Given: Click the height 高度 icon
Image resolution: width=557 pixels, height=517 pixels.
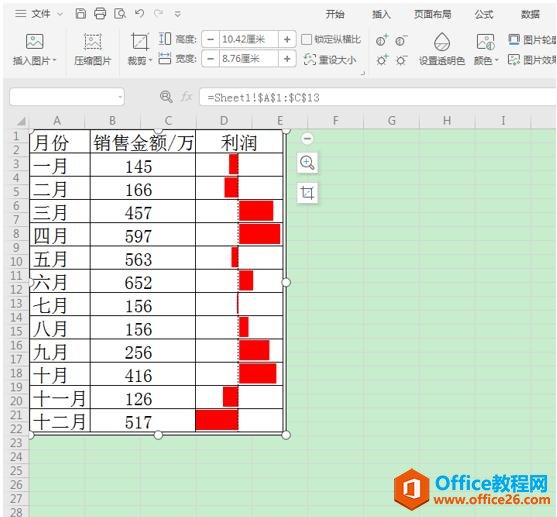Looking at the screenshot, I should [x=164, y=38].
